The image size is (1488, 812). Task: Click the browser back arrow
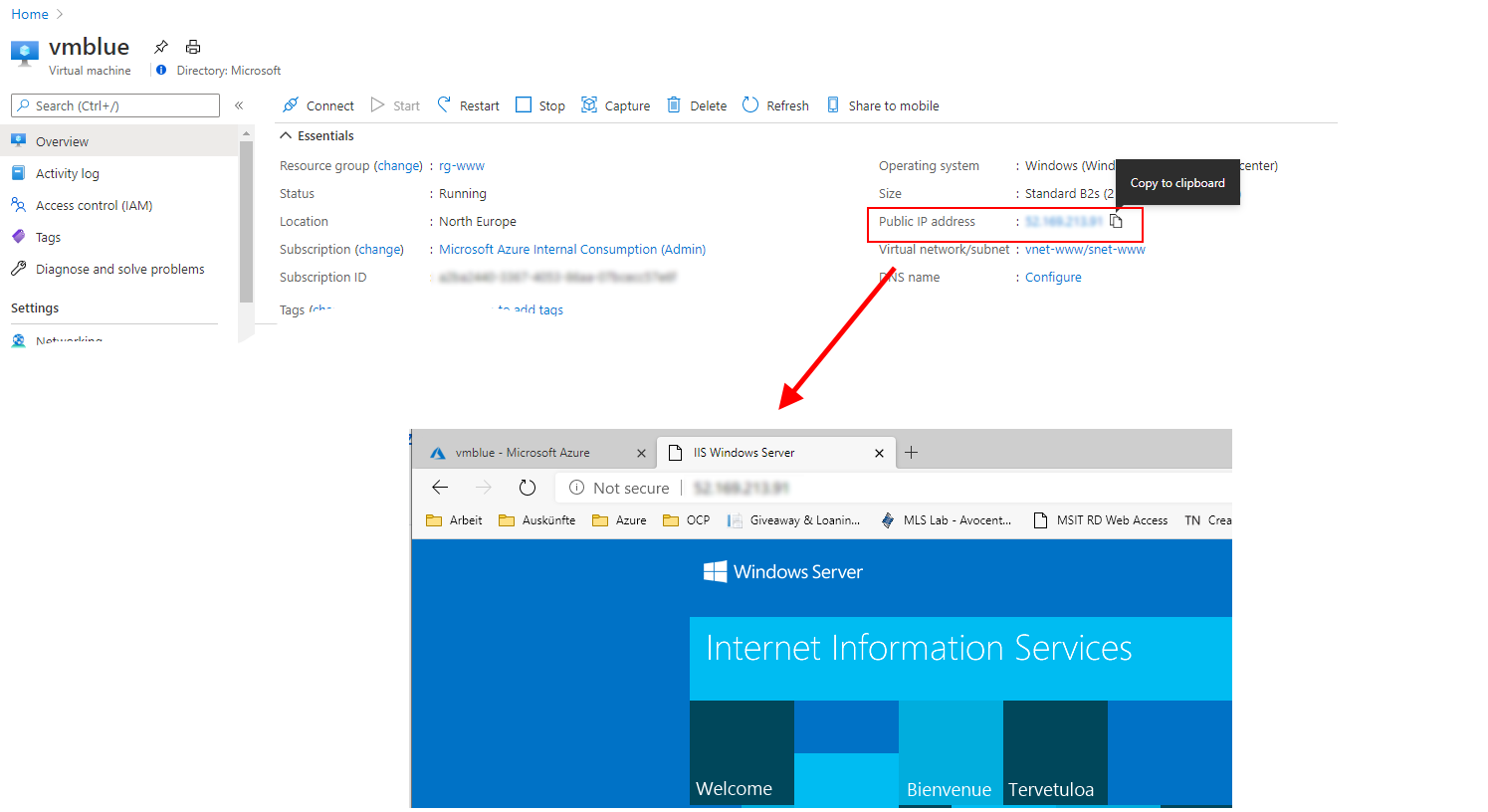point(440,488)
